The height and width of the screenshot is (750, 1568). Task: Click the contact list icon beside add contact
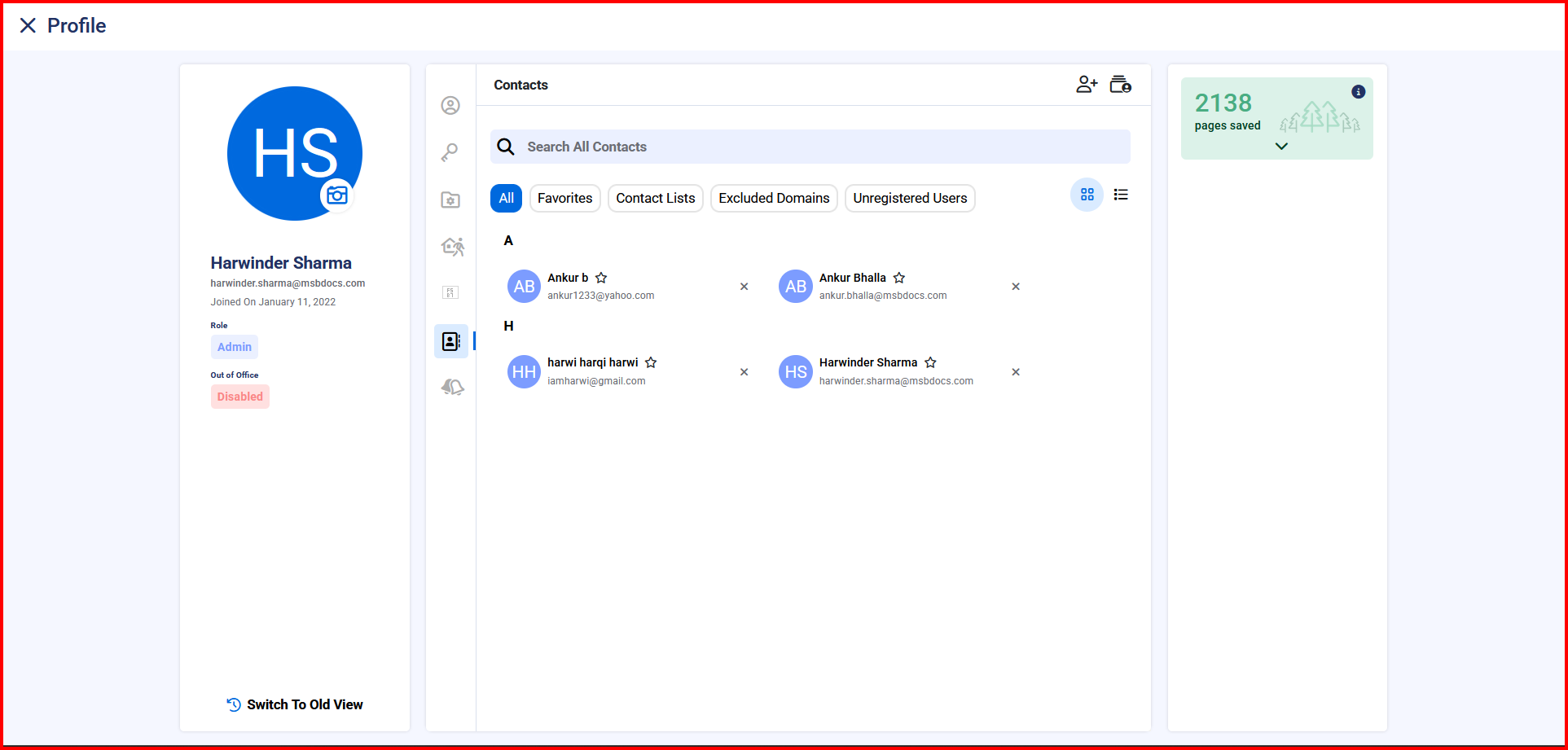1121,85
